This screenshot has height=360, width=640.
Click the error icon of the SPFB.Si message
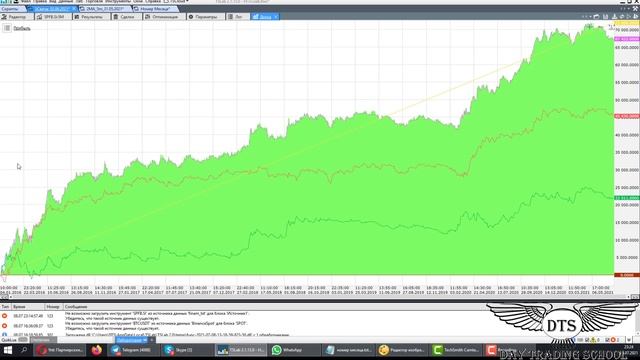pyautogui.click(x=4, y=316)
